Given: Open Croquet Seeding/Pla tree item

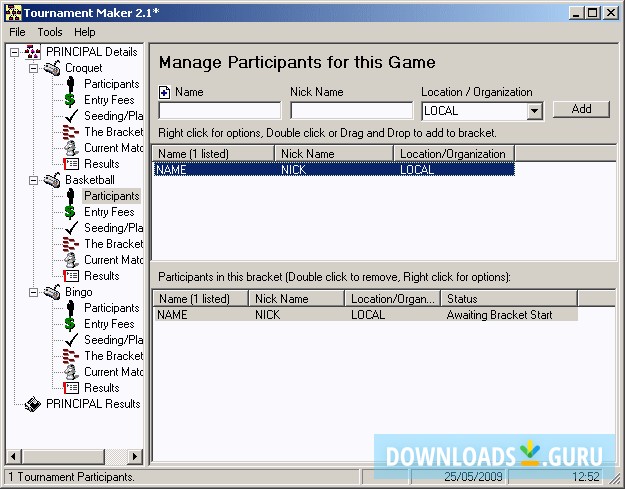Looking at the screenshot, I should (113, 116).
